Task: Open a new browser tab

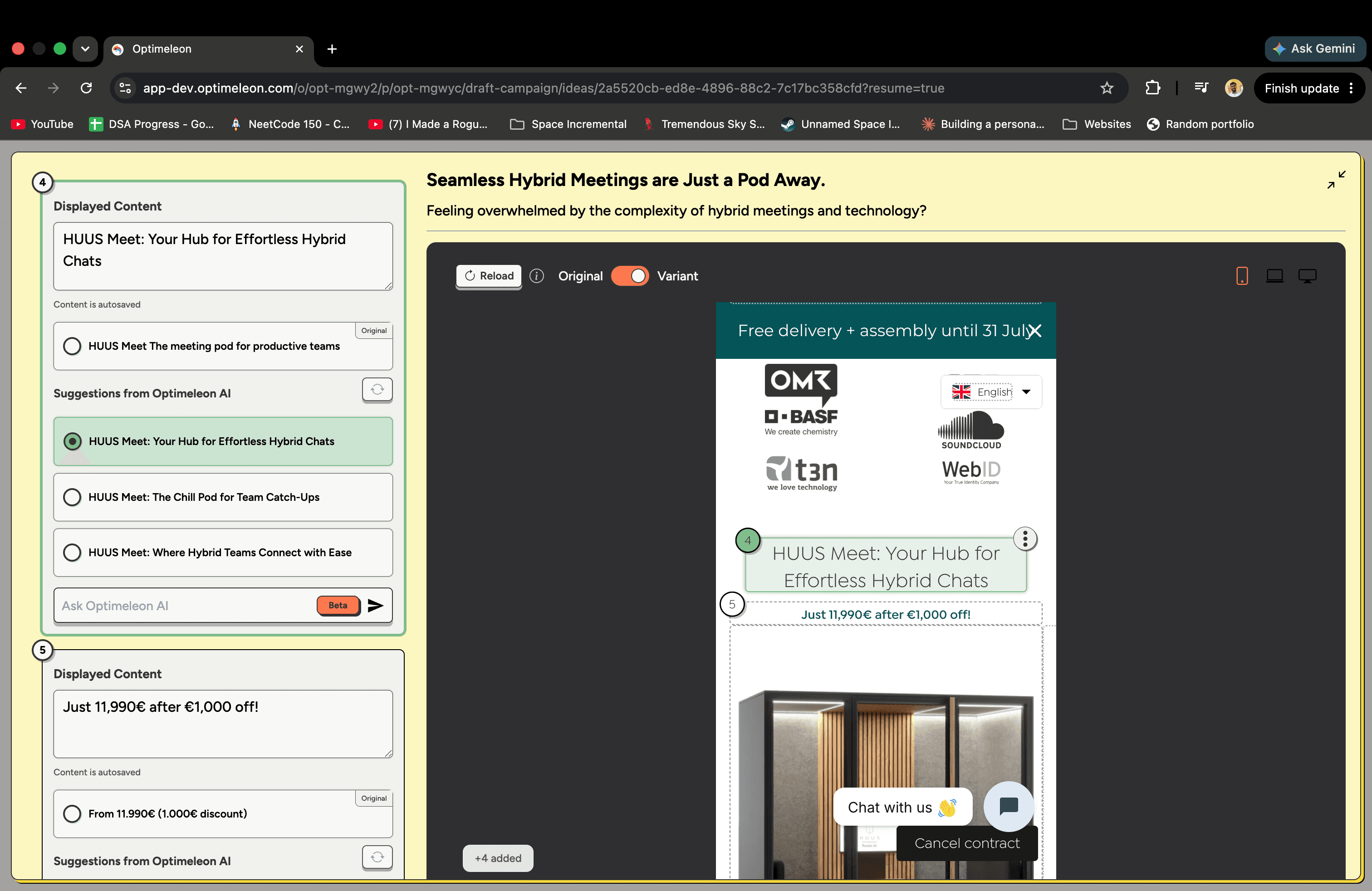Action: pos(332,49)
